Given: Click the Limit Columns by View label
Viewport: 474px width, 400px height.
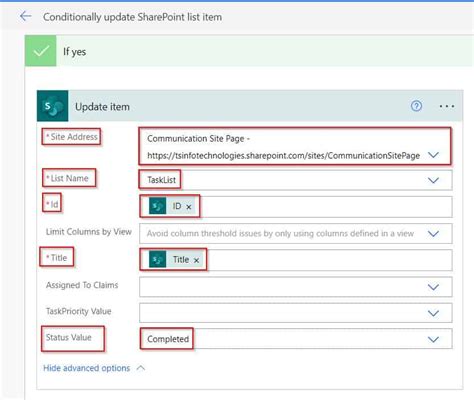Looking at the screenshot, I should tap(89, 232).
